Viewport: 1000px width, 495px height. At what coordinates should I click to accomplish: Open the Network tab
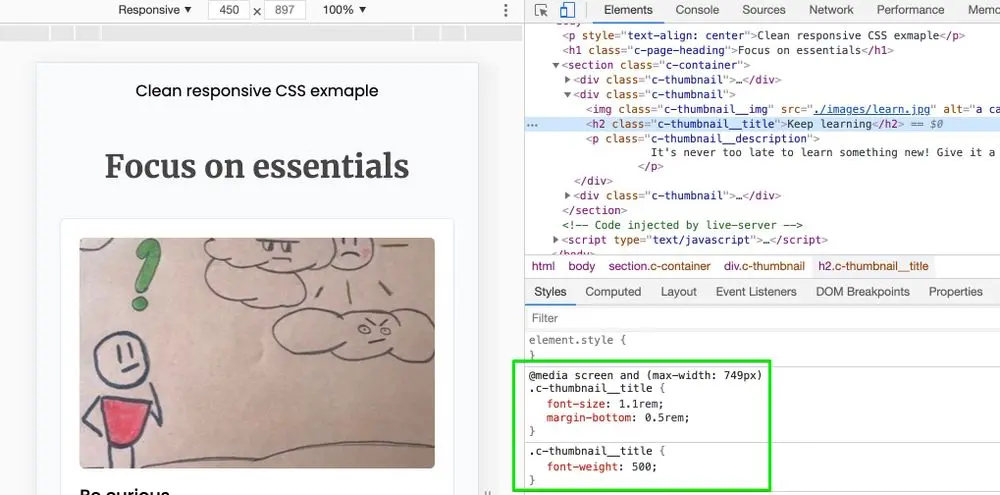click(831, 10)
